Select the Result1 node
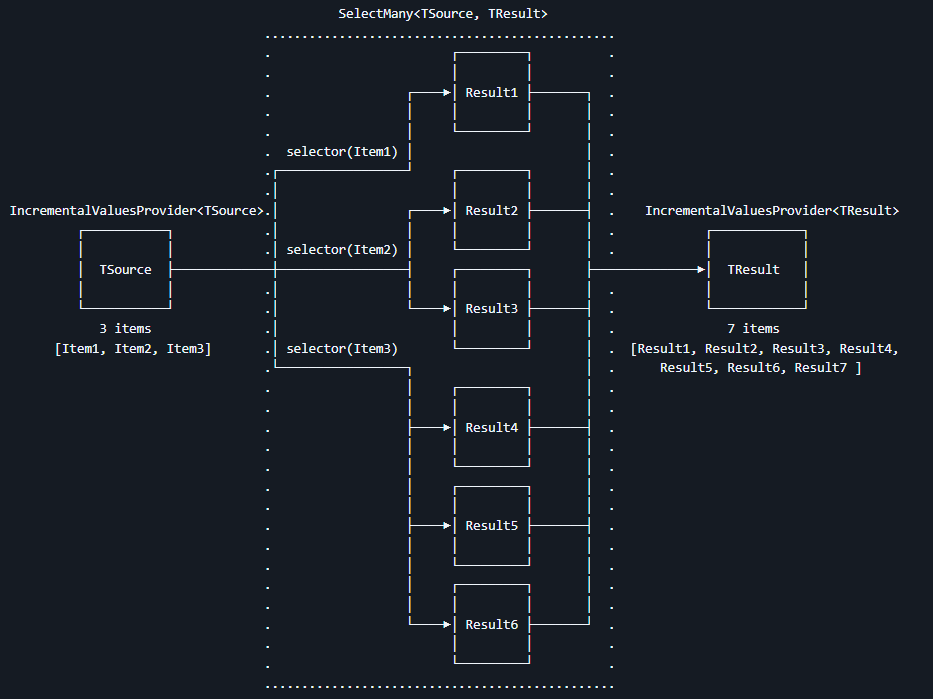The image size is (933, 699). 491,92
